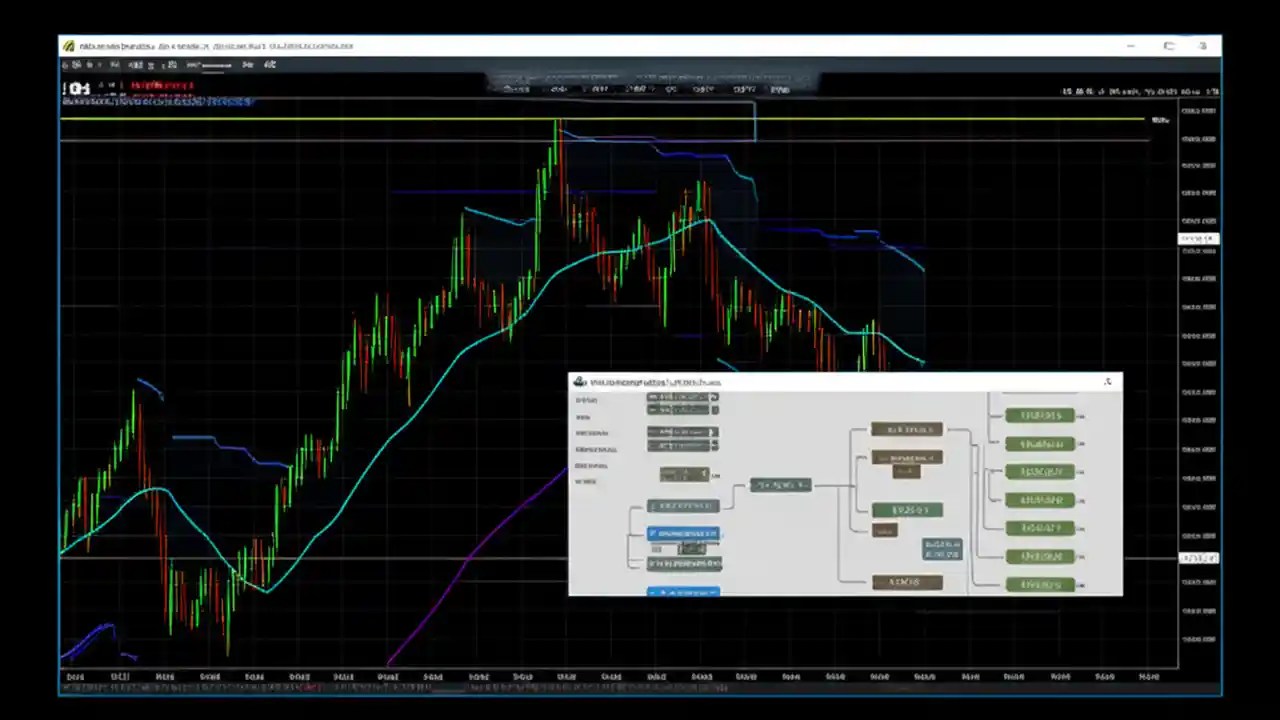The height and width of the screenshot is (720, 1280).
Task: Click the topmost green button in the dialog
Action: (1040, 415)
